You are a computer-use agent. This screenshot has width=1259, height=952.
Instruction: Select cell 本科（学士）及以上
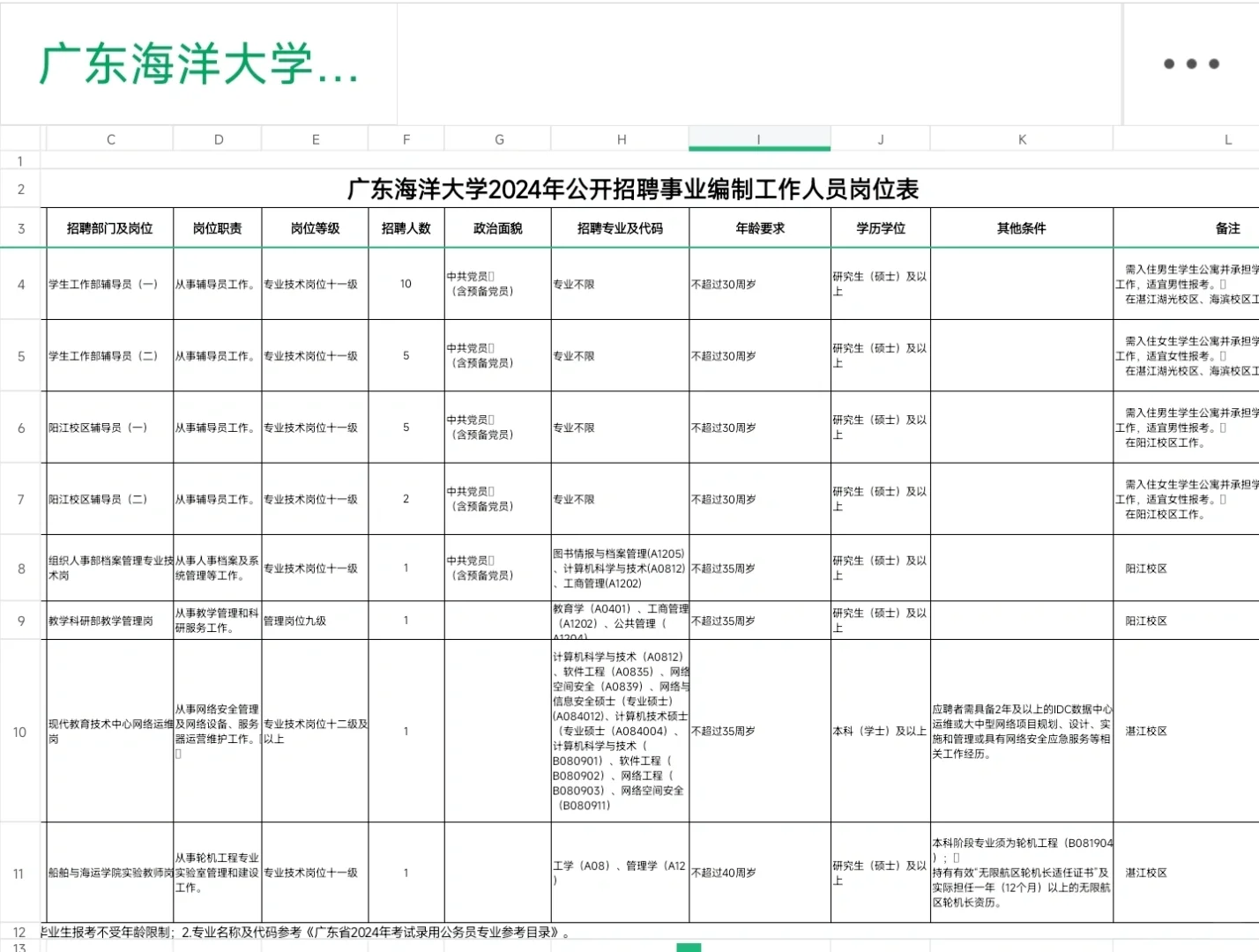[x=880, y=732]
